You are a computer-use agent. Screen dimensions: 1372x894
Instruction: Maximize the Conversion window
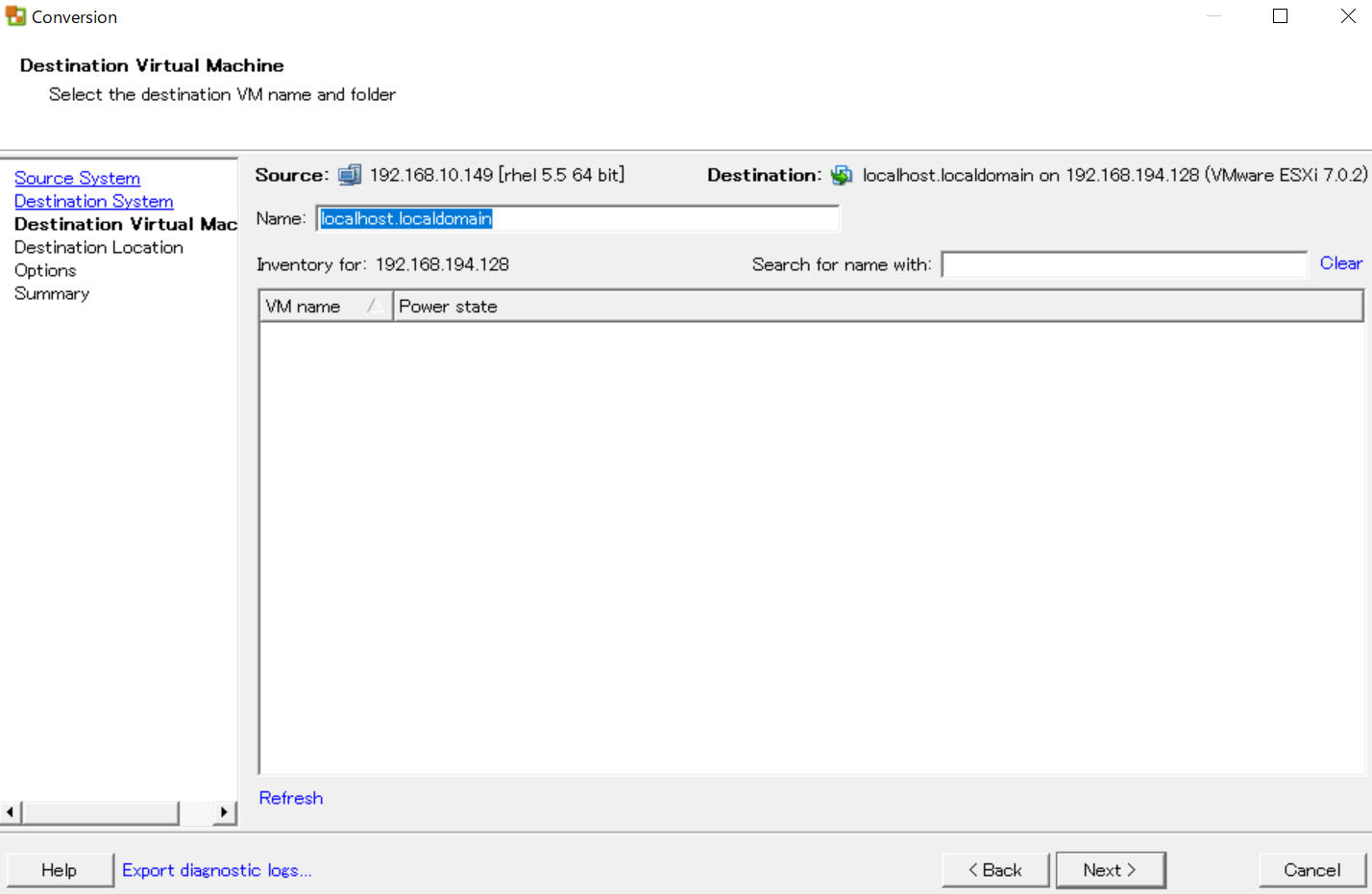(1280, 16)
